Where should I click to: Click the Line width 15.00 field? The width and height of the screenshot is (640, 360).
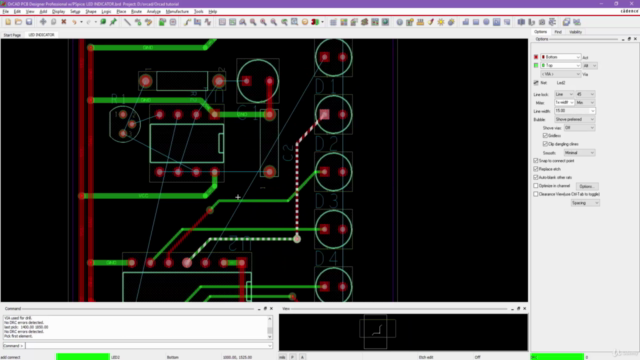coord(575,111)
